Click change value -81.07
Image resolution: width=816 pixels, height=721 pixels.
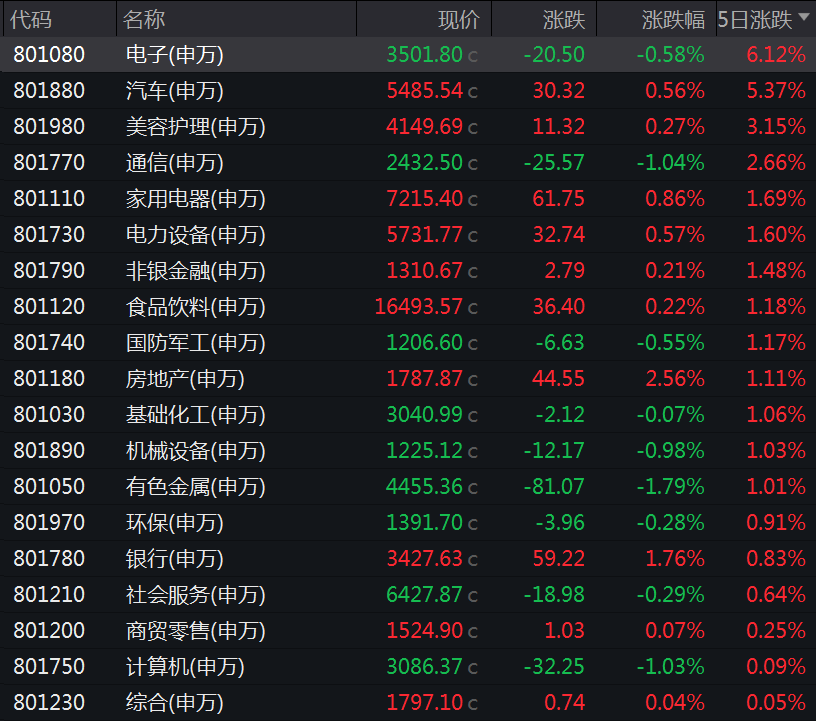coord(554,486)
